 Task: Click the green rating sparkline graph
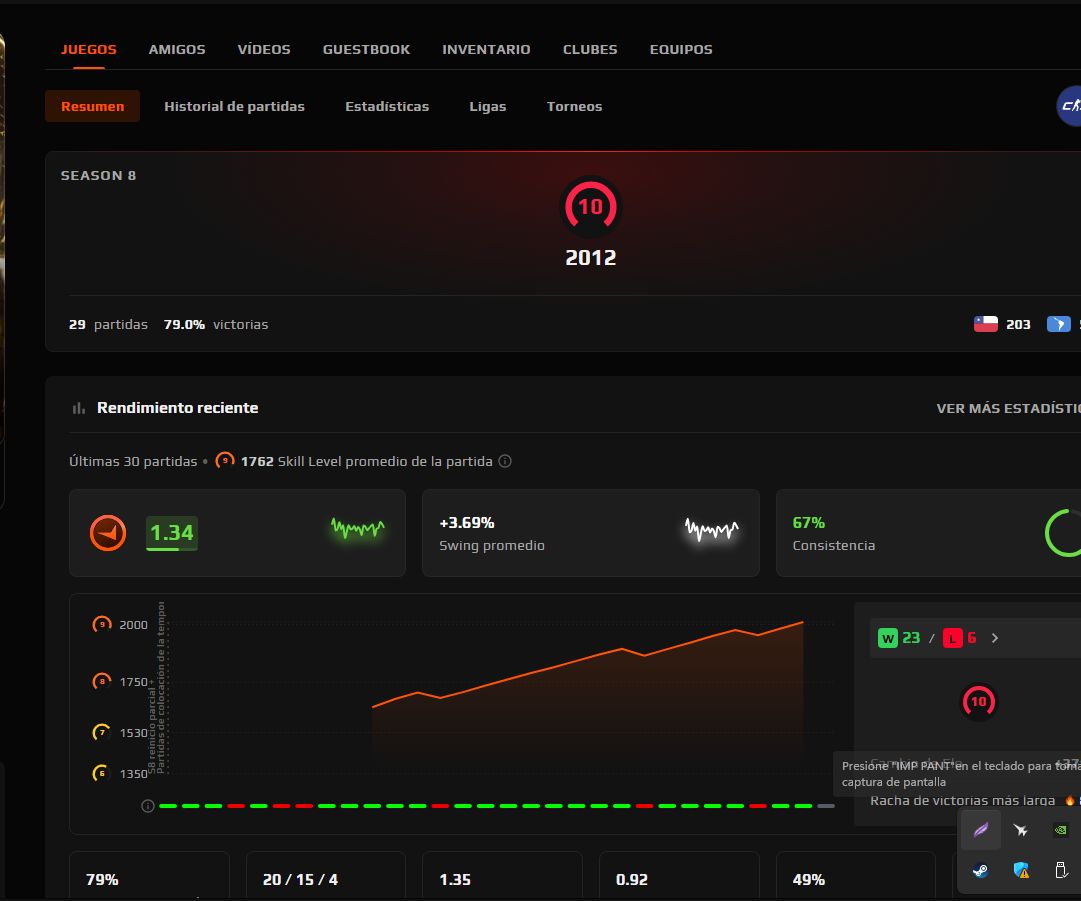(357, 529)
